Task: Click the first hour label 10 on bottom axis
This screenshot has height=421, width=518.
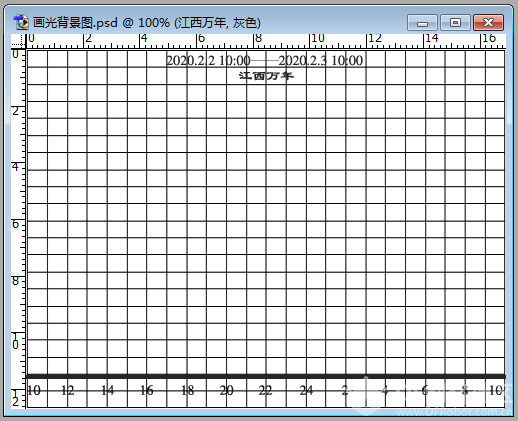Action: pos(34,390)
